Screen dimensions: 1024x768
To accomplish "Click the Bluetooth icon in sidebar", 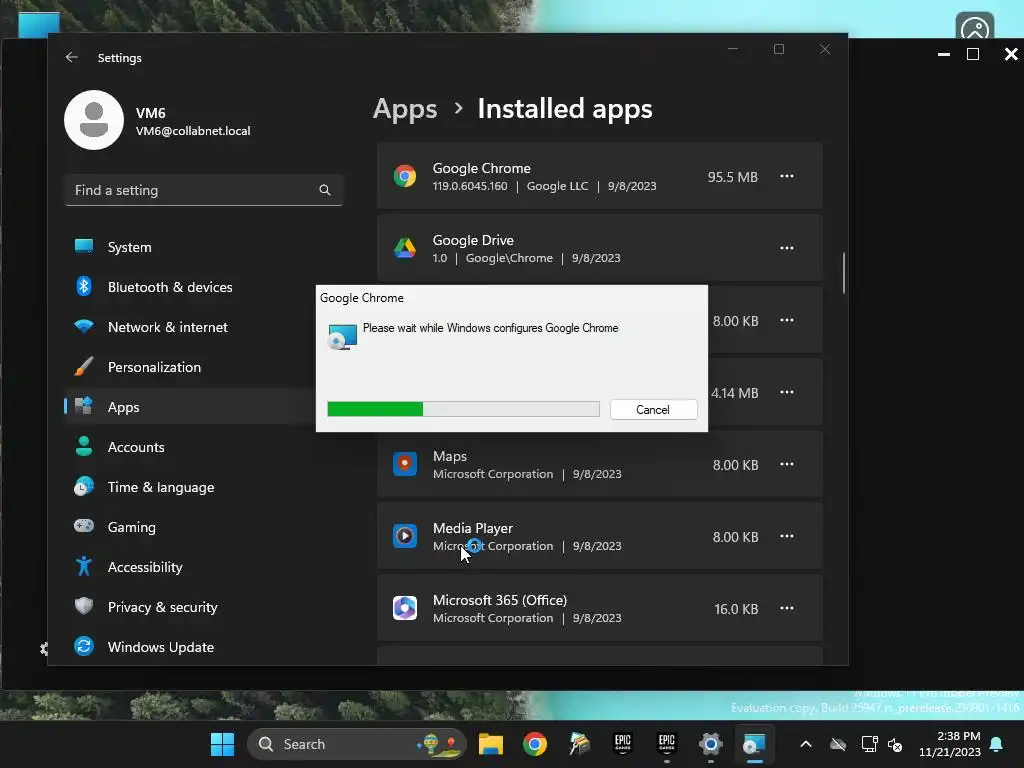I will (x=84, y=286).
